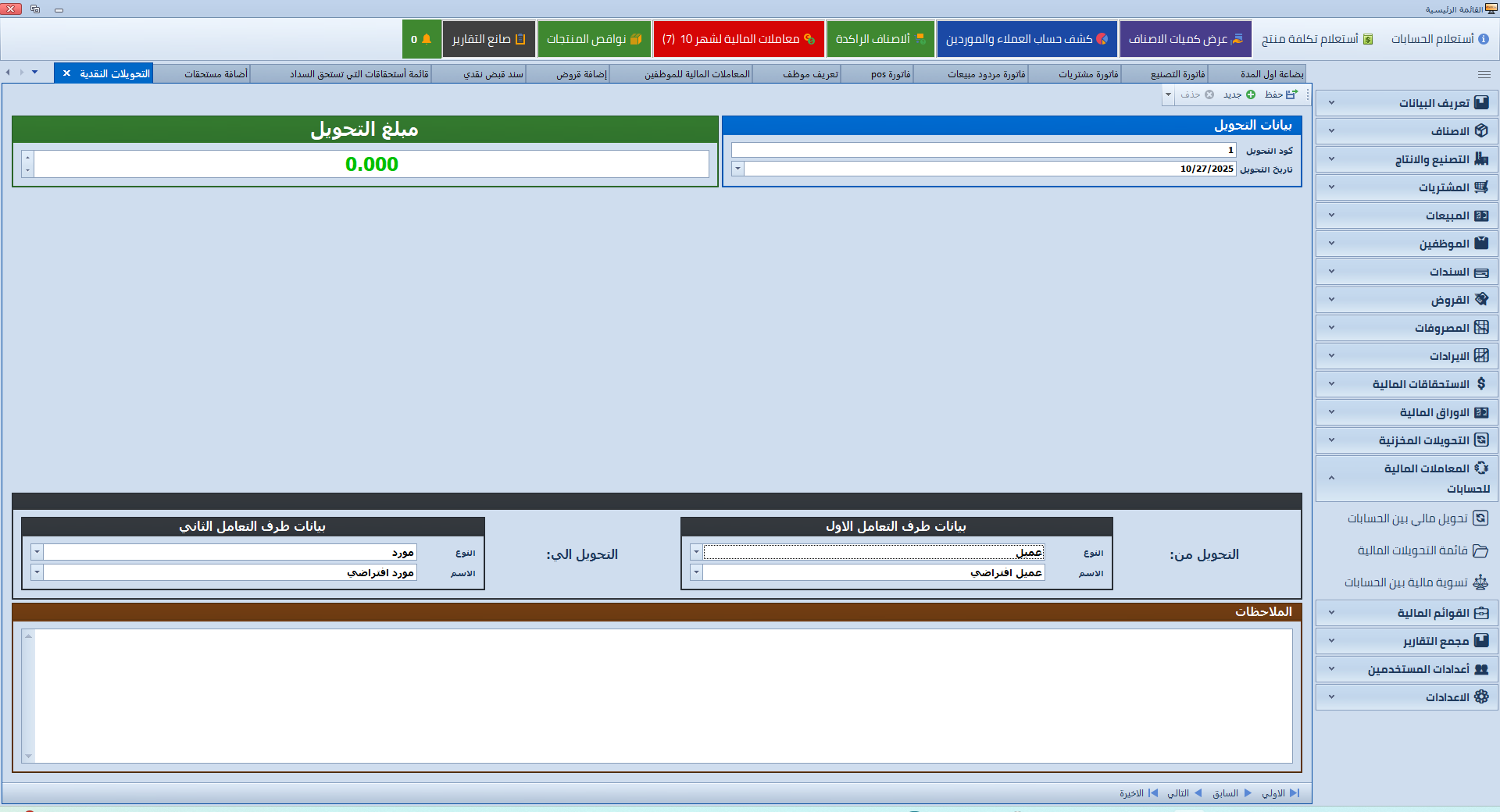This screenshot has width=1500, height=812.
Task: Open second party name (مورد افتراضى) dropdown
Action: tap(37, 572)
